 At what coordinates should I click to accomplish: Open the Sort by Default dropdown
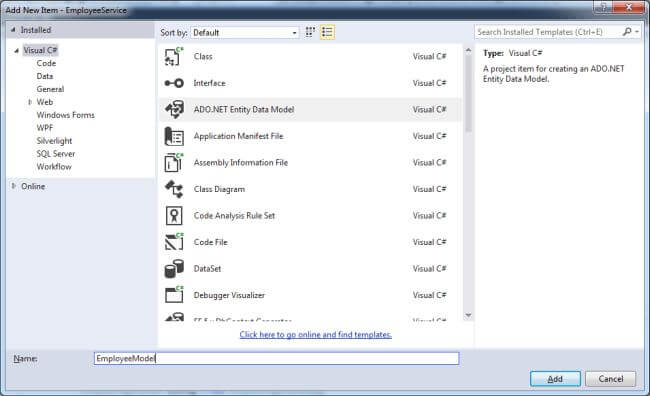[245, 32]
